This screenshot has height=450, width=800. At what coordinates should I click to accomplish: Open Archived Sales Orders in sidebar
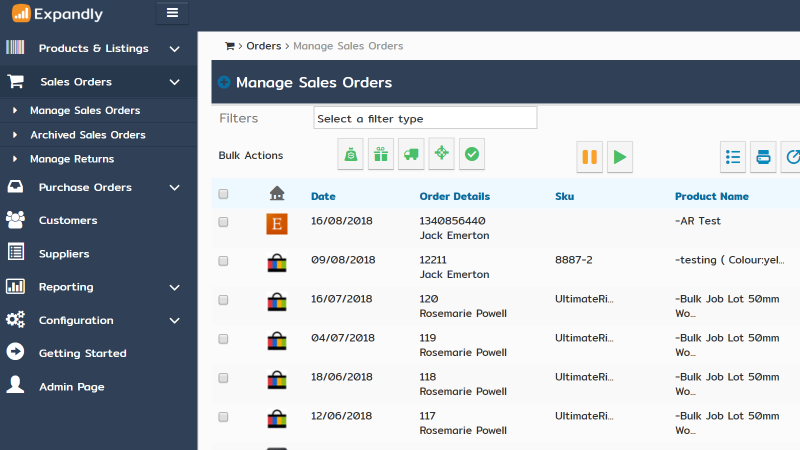click(88, 135)
